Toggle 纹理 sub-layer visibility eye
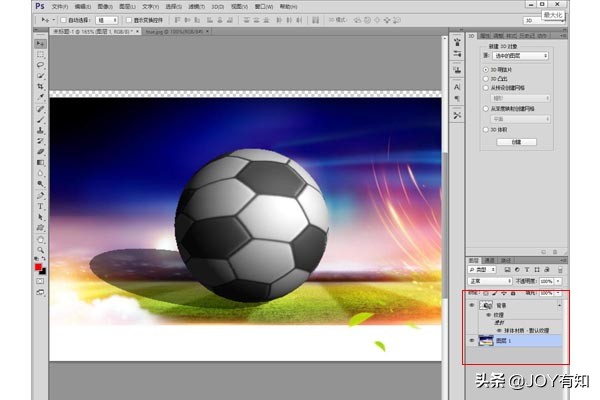Screen dimensions: 600x400 (488, 315)
